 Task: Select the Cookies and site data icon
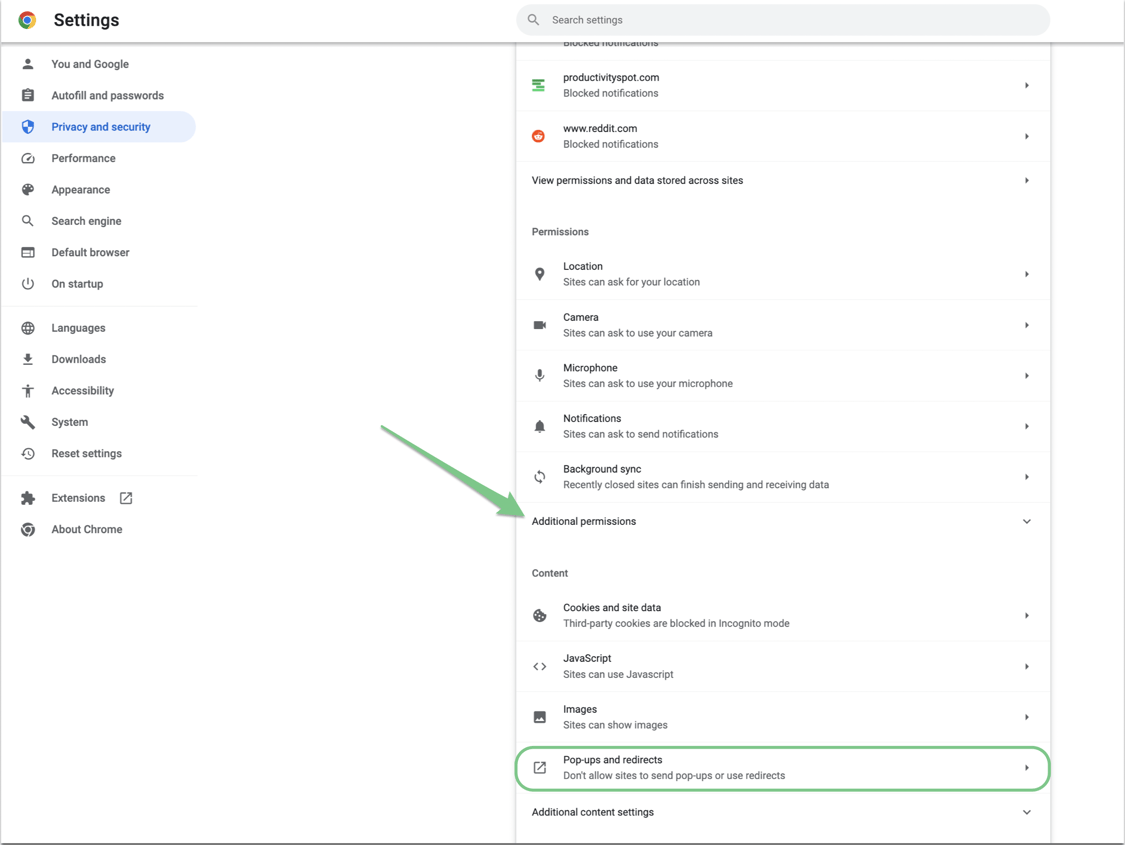click(x=540, y=615)
